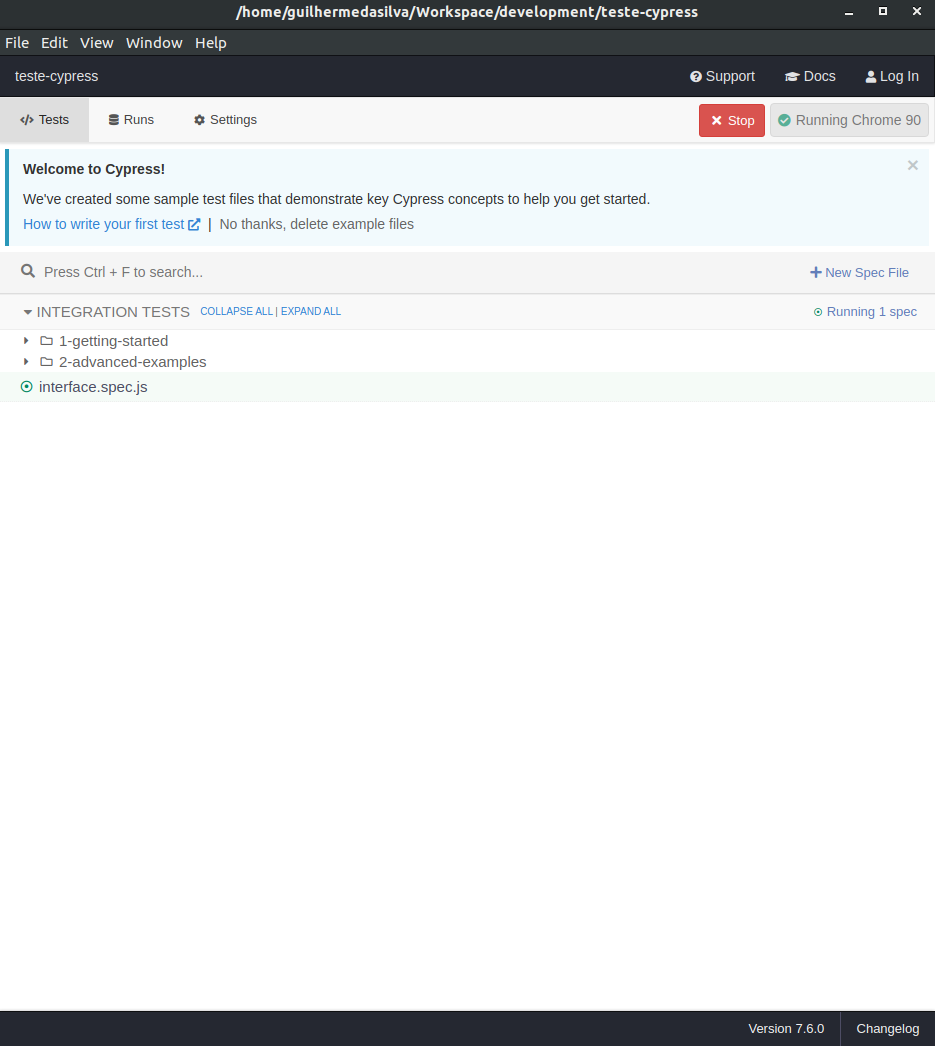Viewport: 935px width, 1046px height.
Task: Stop the running spec
Action: tap(732, 121)
